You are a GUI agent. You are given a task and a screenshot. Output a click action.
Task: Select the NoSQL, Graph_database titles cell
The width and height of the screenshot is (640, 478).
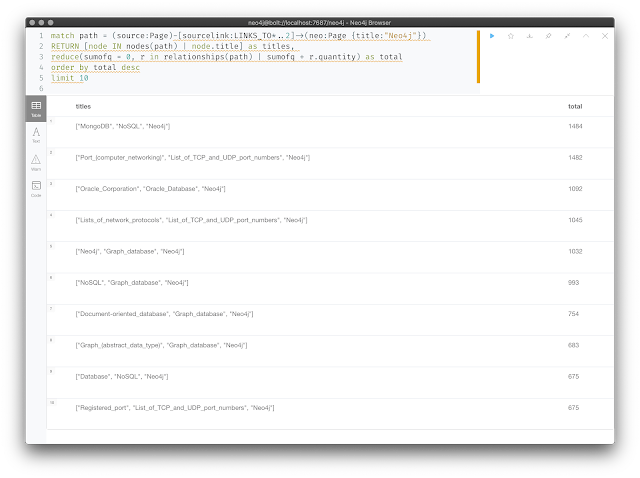click(132, 282)
